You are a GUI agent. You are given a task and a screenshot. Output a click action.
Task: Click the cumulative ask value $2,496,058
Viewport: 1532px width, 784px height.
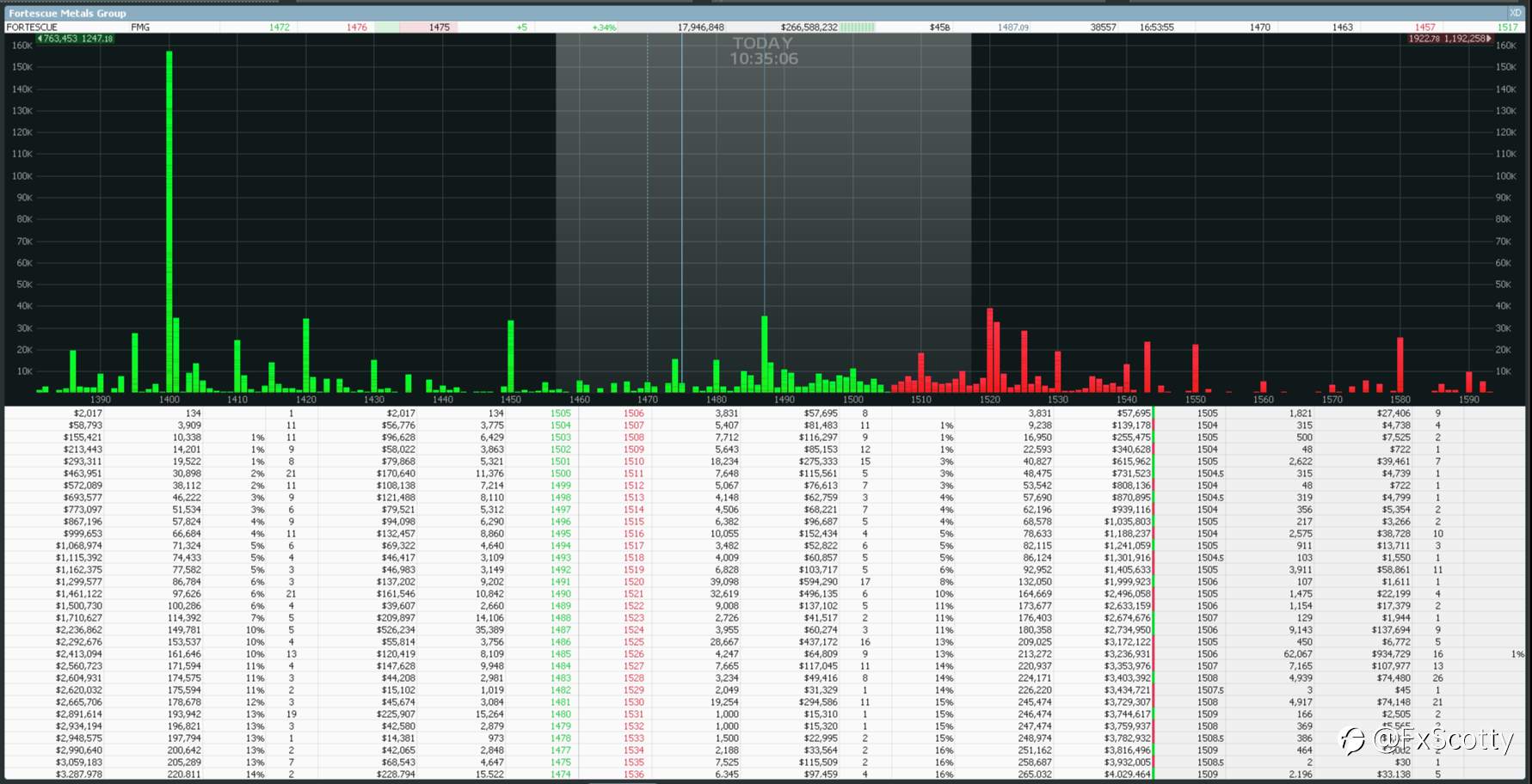pyautogui.click(x=1127, y=594)
